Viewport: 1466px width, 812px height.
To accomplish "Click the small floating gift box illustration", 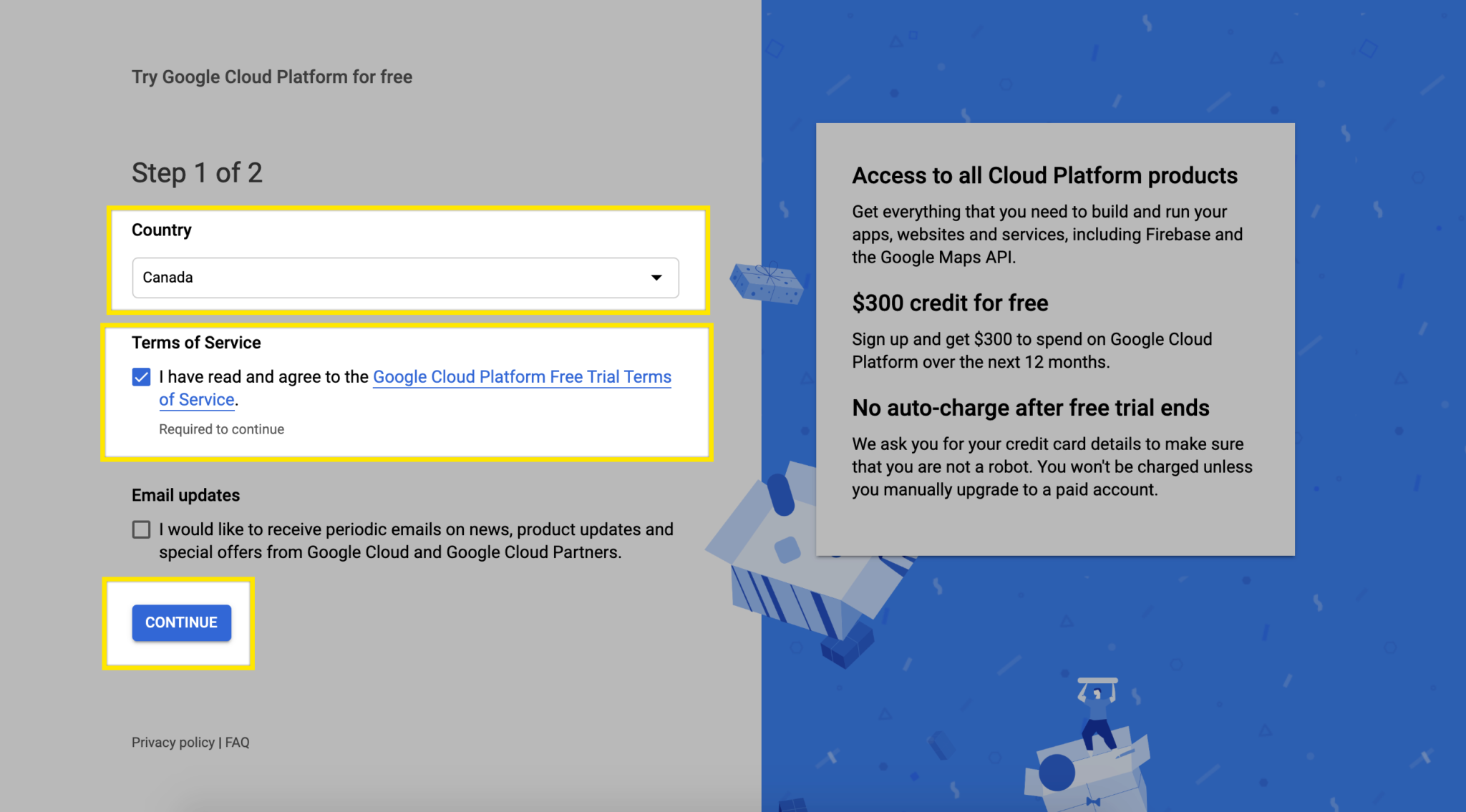I will coord(766,283).
